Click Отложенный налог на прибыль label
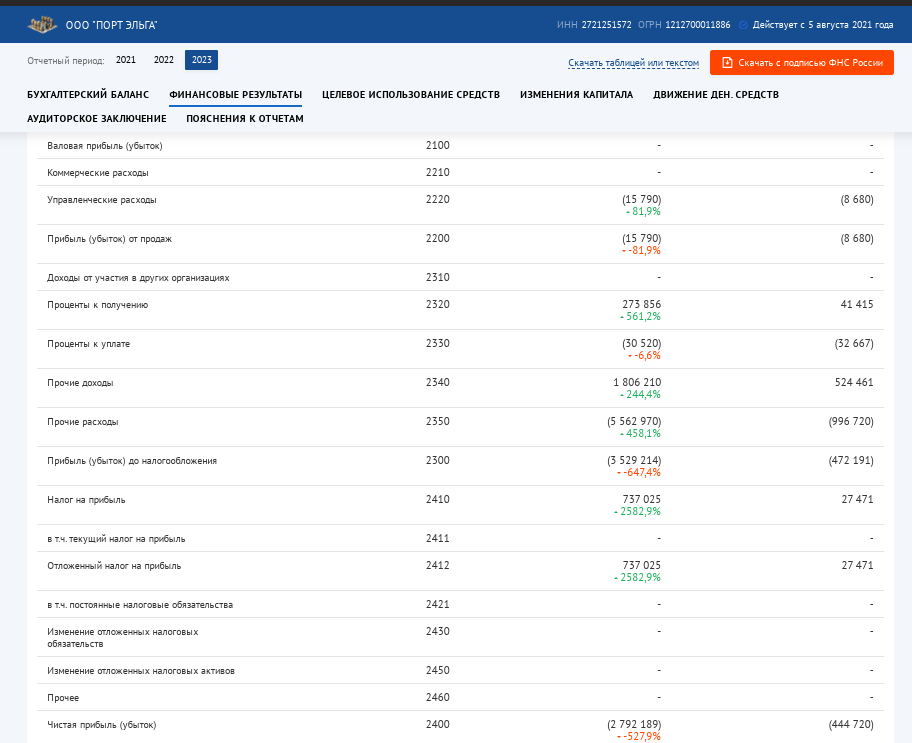Image resolution: width=912 pixels, height=743 pixels. coord(114,566)
